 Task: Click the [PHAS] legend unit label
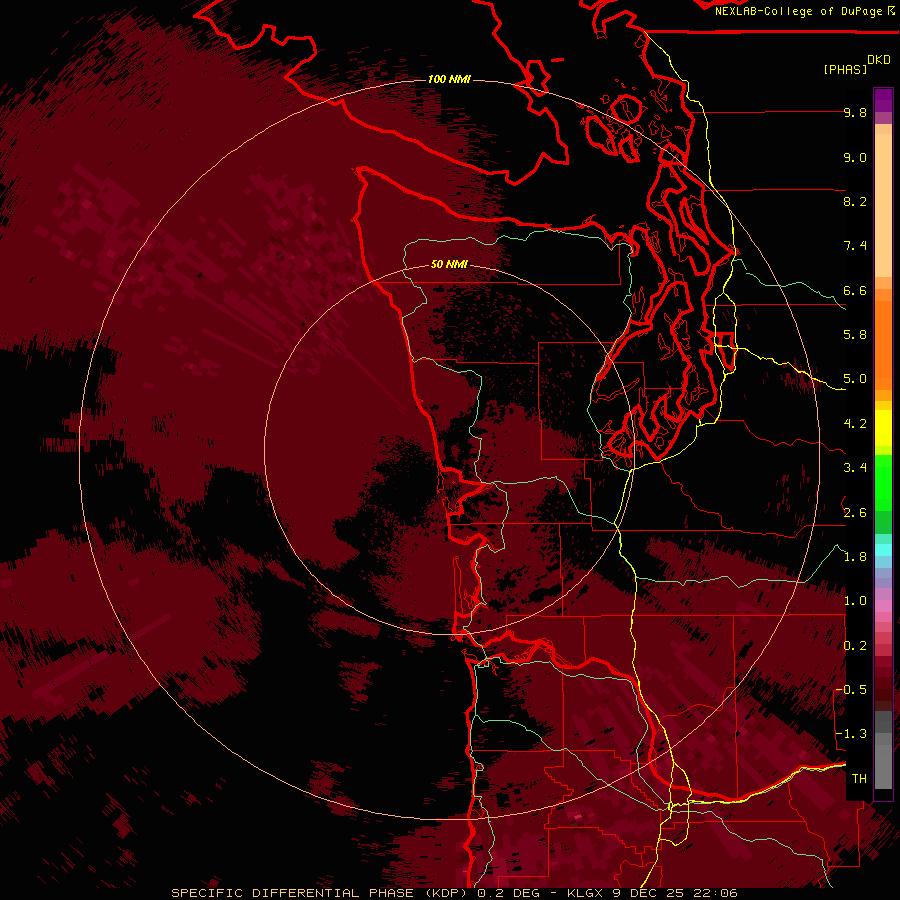(x=845, y=70)
